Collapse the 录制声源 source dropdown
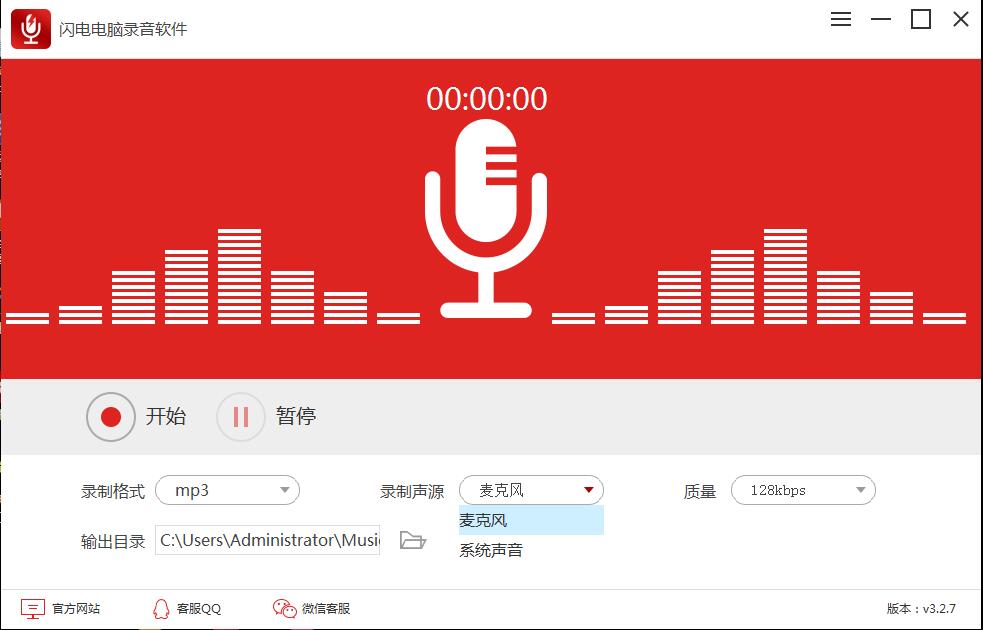Viewport: 983px width, 630px height. (532, 490)
